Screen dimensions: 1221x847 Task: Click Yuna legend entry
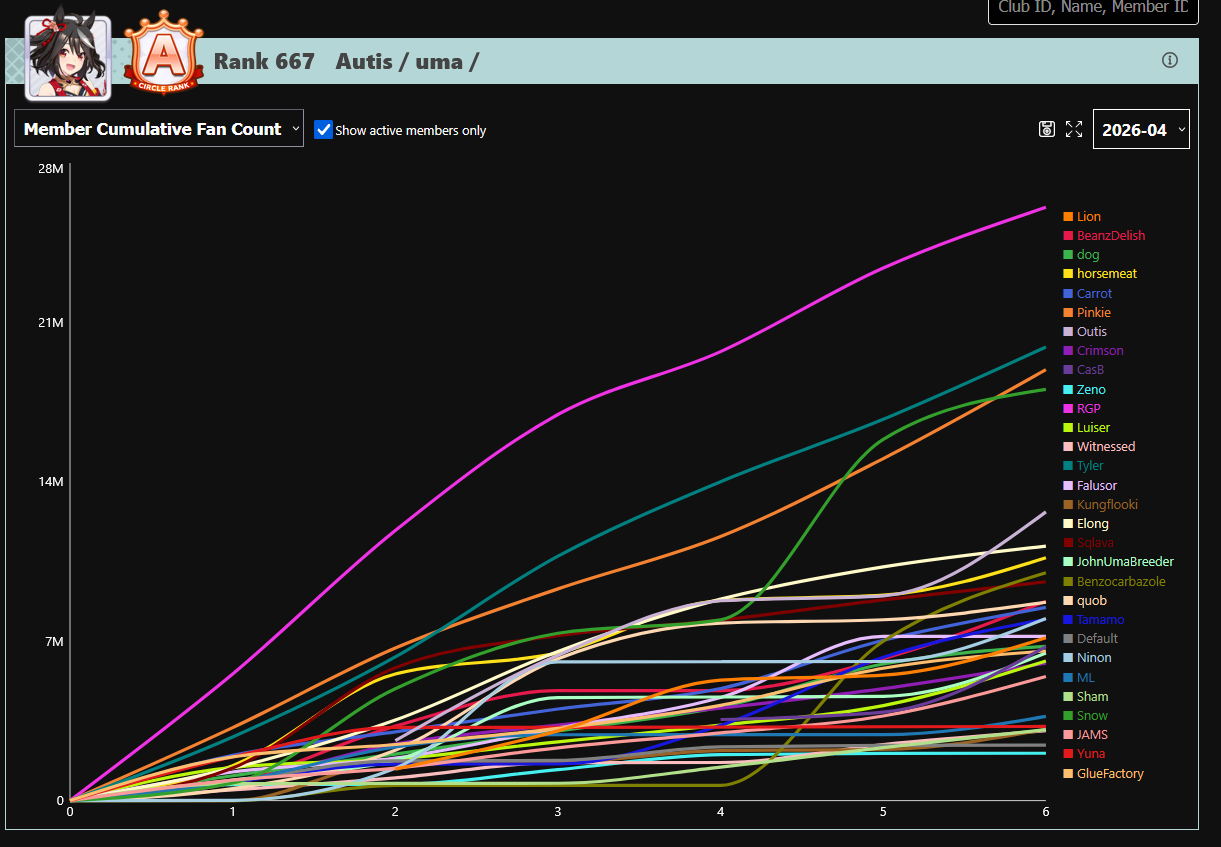pos(1084,754)
